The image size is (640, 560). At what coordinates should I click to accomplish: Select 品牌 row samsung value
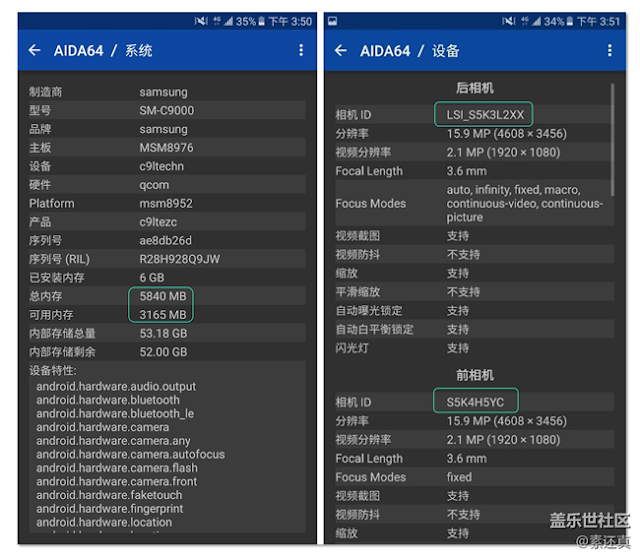pos(163,129)
